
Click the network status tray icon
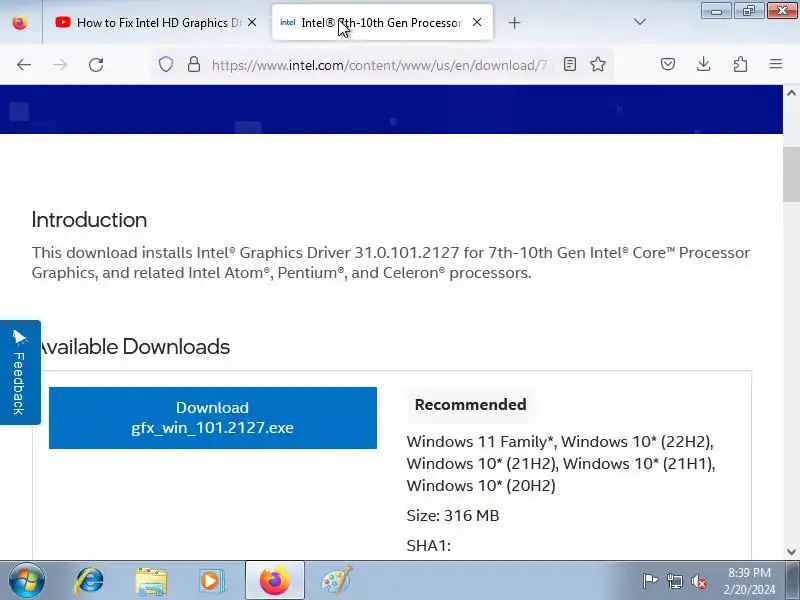point(675,581)
